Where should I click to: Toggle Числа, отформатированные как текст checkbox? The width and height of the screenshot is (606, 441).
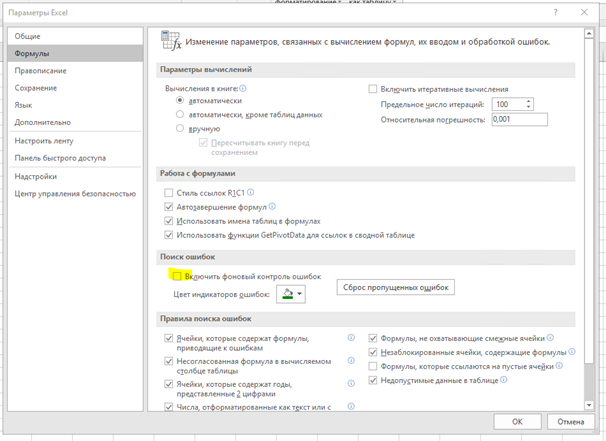pos(169,407)
